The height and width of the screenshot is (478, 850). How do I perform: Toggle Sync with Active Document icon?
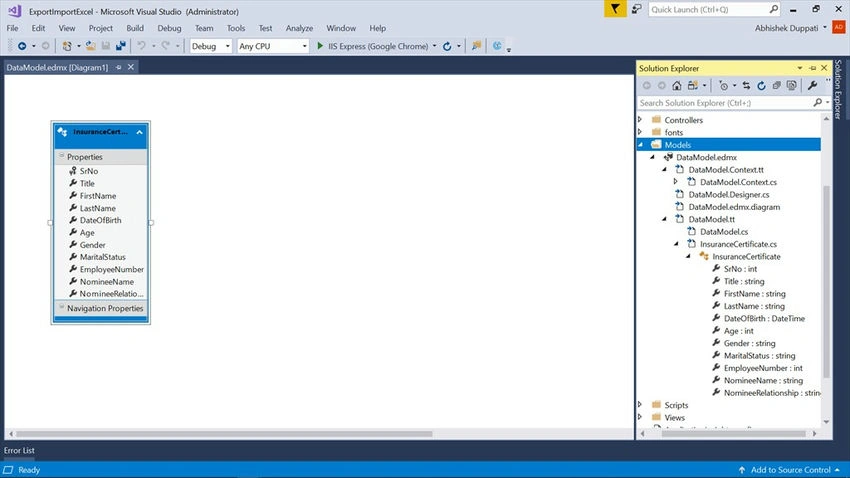coord(746,86)
